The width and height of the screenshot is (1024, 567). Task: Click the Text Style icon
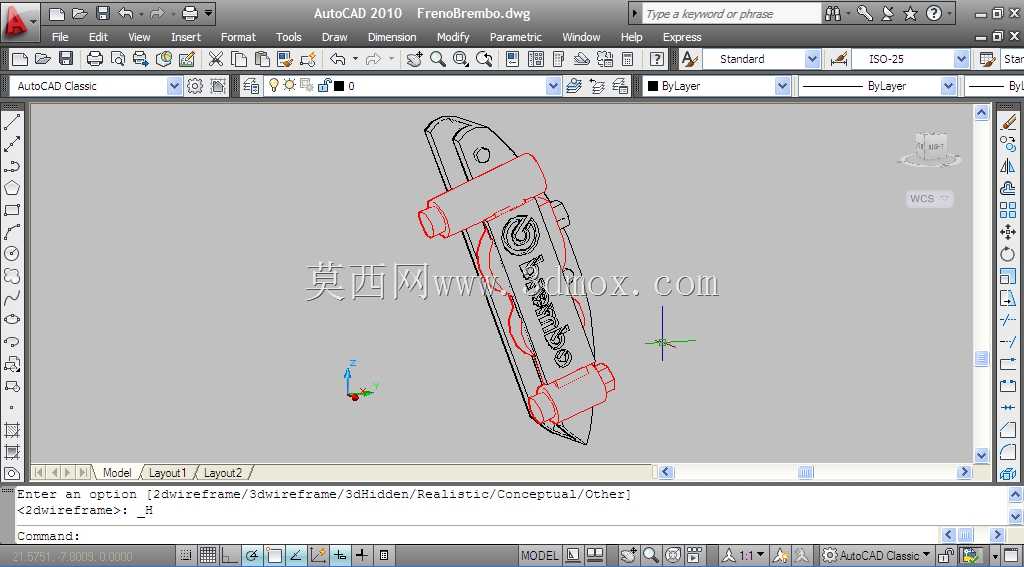click(x=689, y=59)
